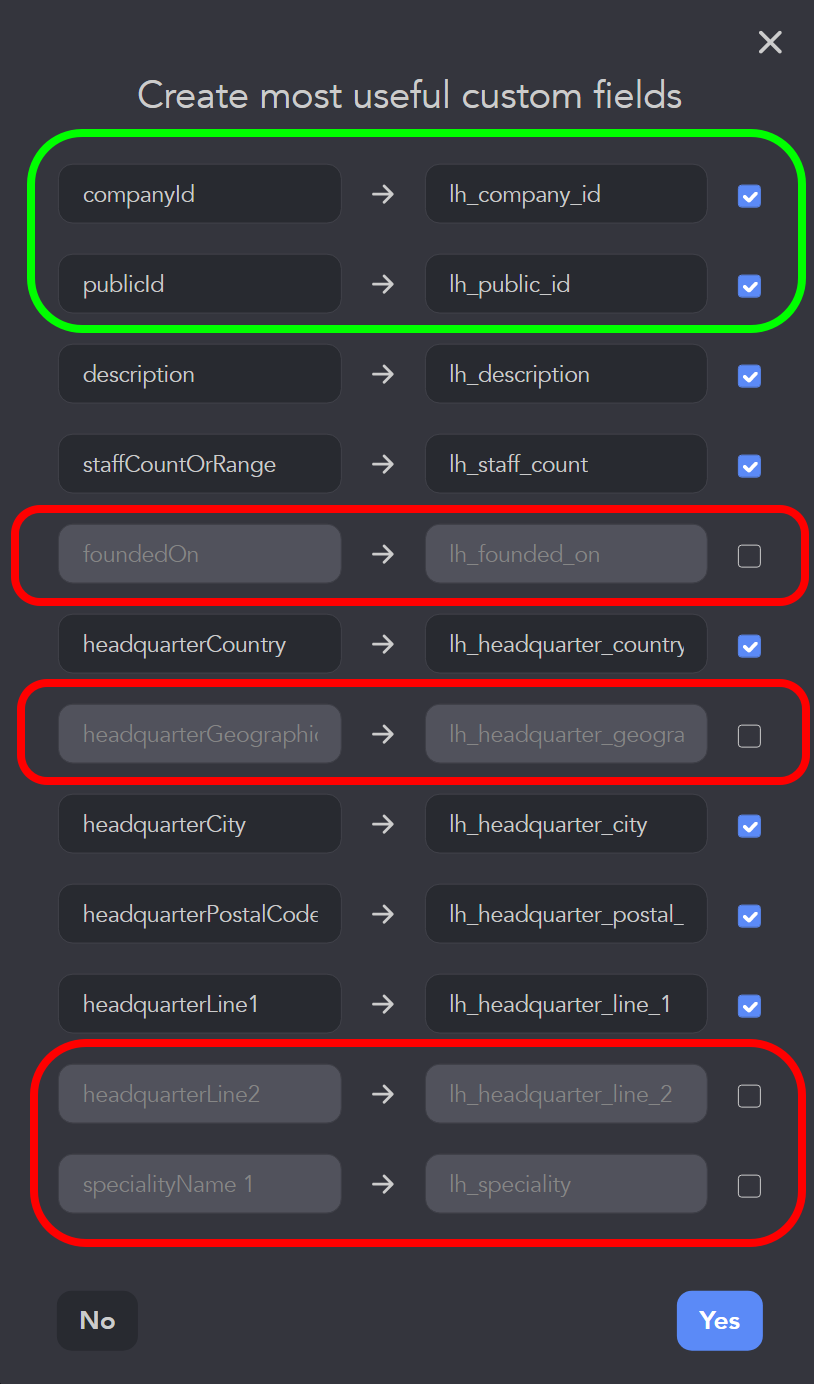The image size is (814, 1384).
Task: Uncheck the description field checkbox
Action: click(x=749, y=376)
